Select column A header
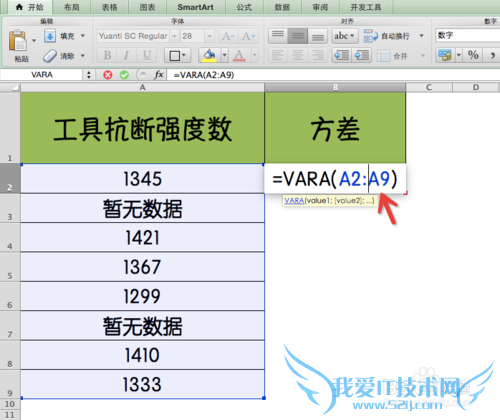This screenshot has height=420, width=500. click(x=142, y=88)
